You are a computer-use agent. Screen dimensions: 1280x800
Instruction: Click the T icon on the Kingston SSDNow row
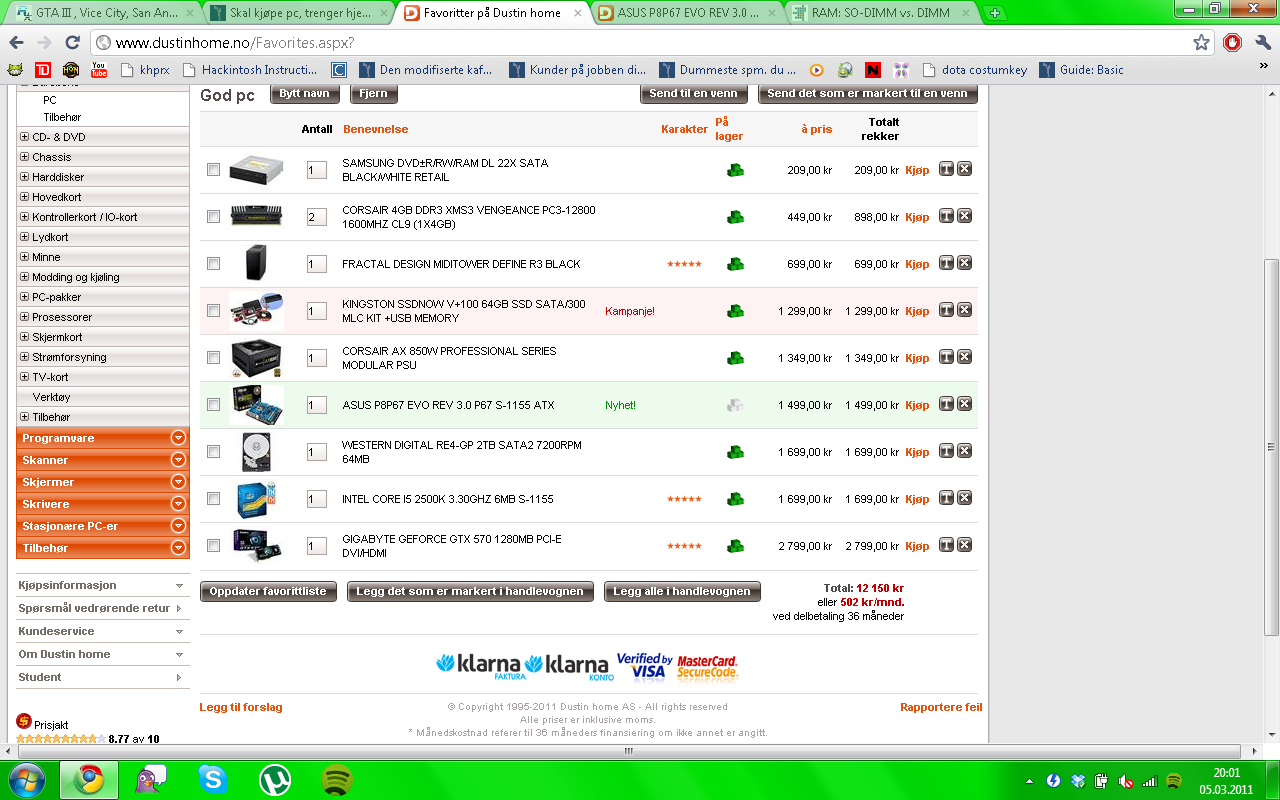tap(946, 310)
